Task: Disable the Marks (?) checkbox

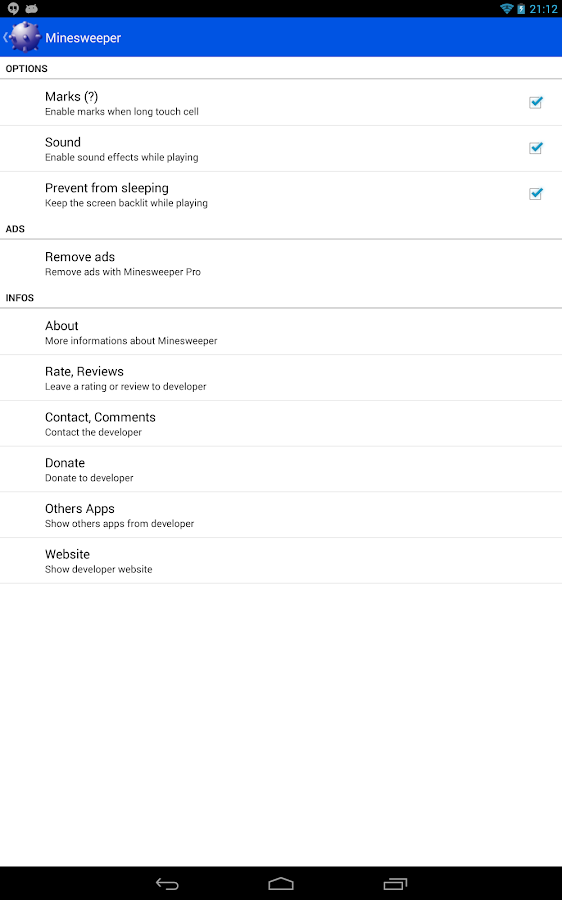Action: [x=536, y=102]
